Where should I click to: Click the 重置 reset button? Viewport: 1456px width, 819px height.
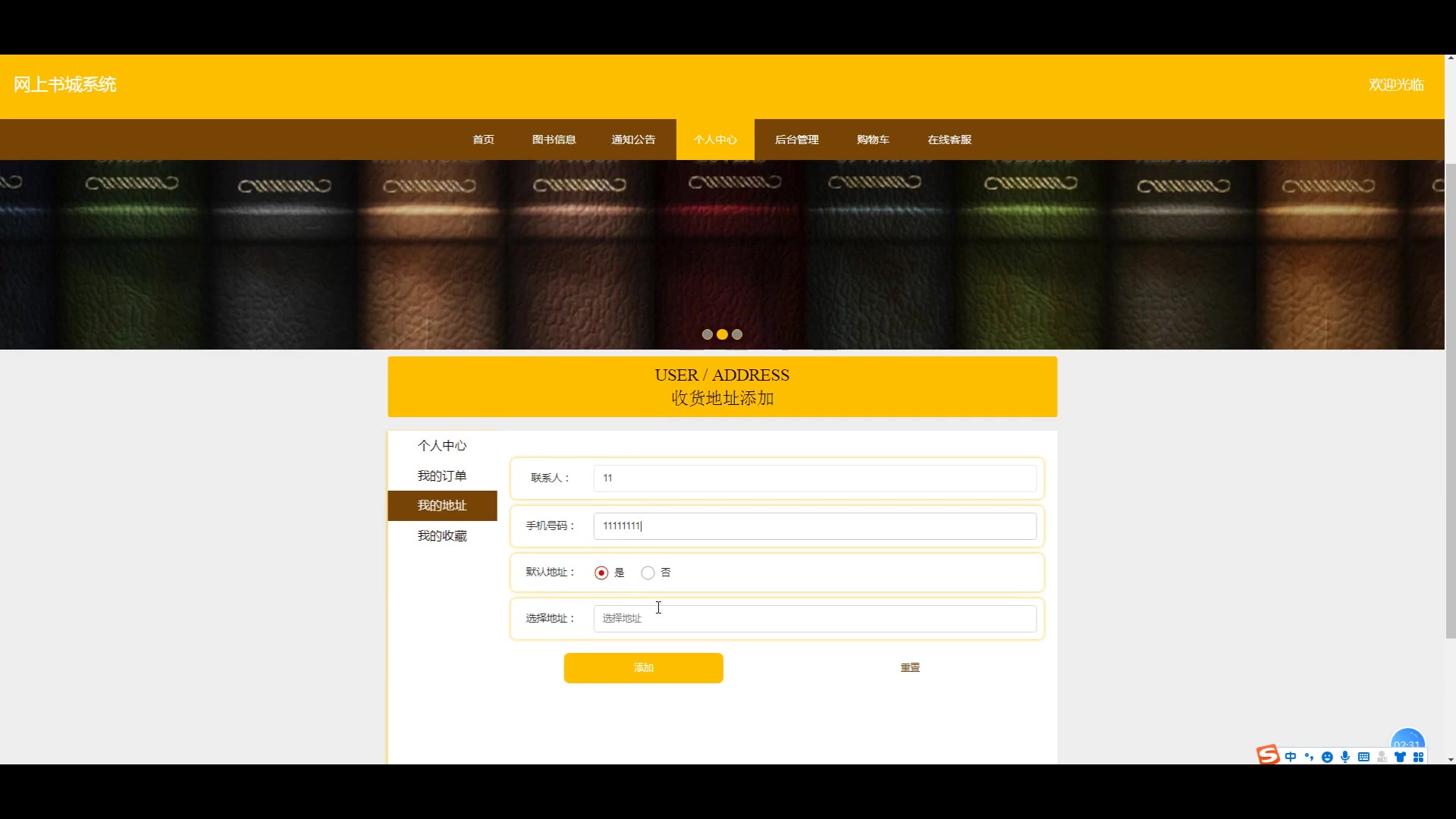click(x=910, y=667)
